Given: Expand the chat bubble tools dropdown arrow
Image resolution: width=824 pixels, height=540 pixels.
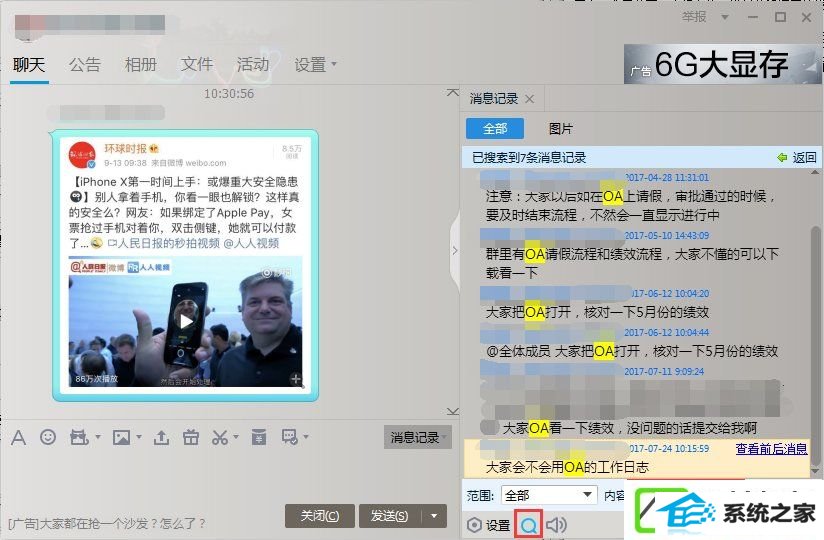Looking at the screenshot, I should (306, 437).
